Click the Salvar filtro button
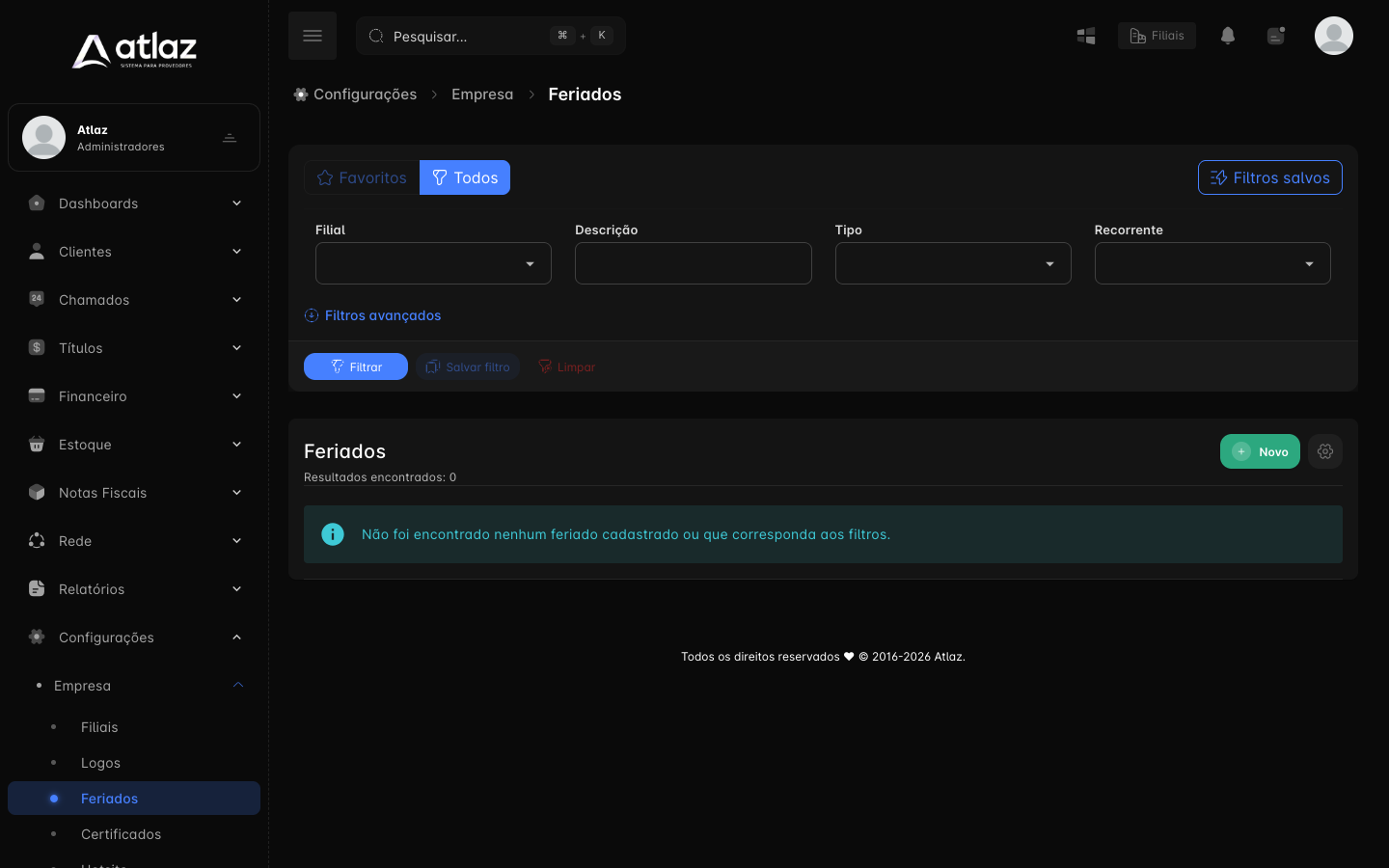The image size is (1389, 868). point(468,366)
